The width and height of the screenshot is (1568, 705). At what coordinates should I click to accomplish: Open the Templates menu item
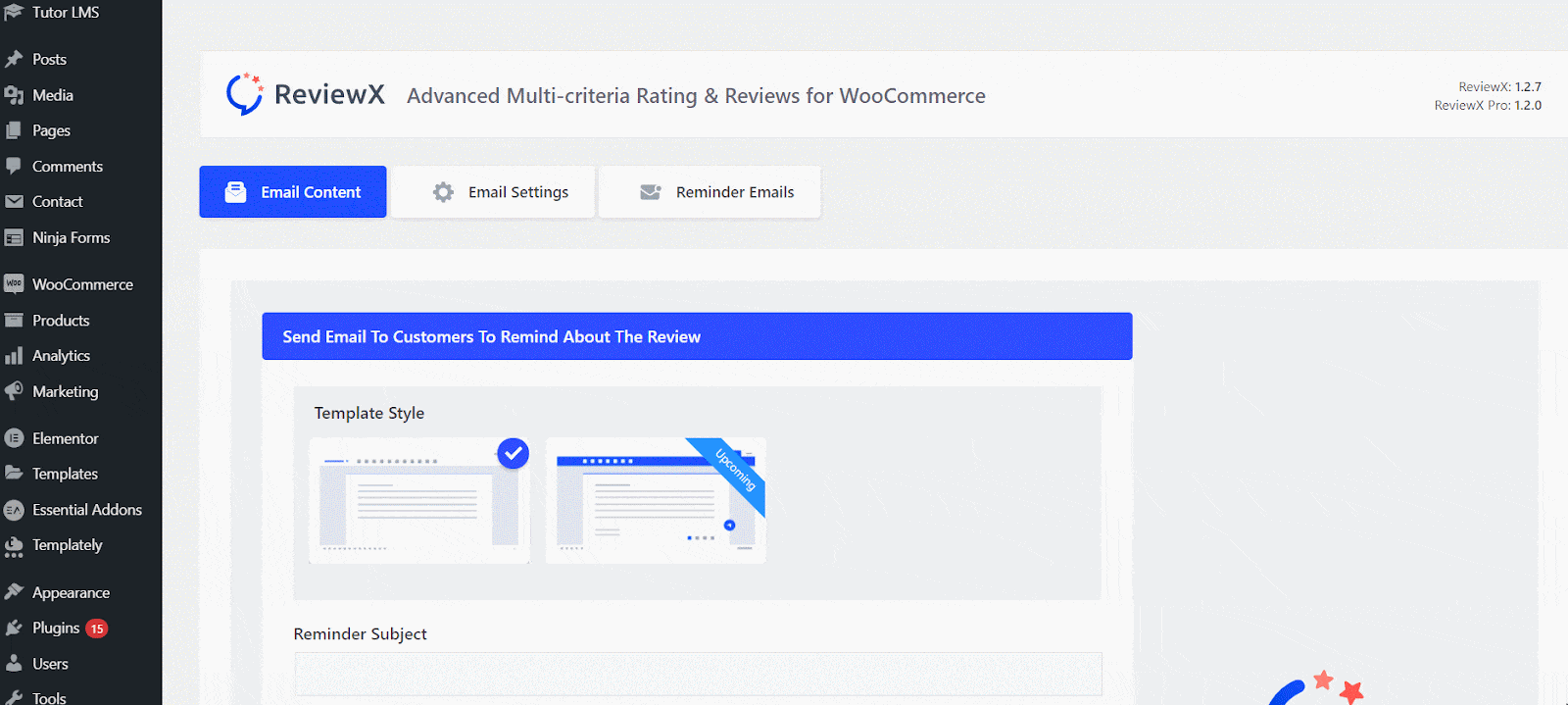click(x=65, y=474)
